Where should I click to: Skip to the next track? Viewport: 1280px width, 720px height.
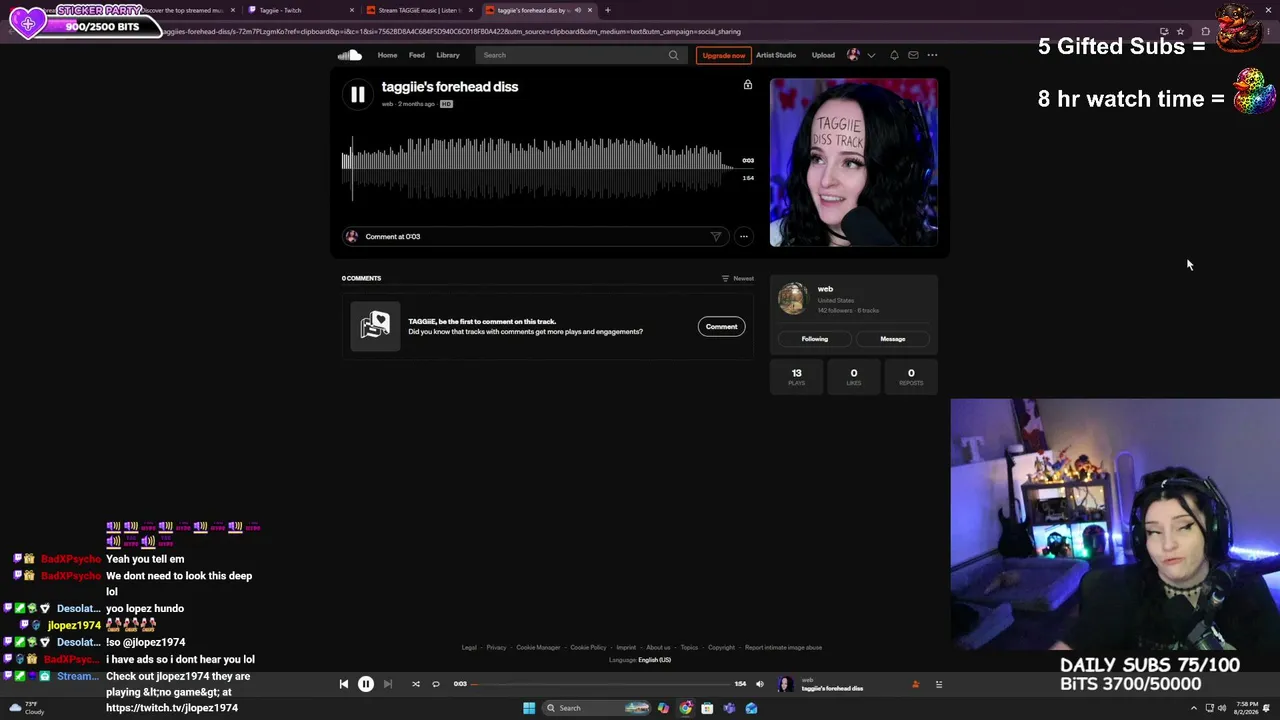click(388, 684)
